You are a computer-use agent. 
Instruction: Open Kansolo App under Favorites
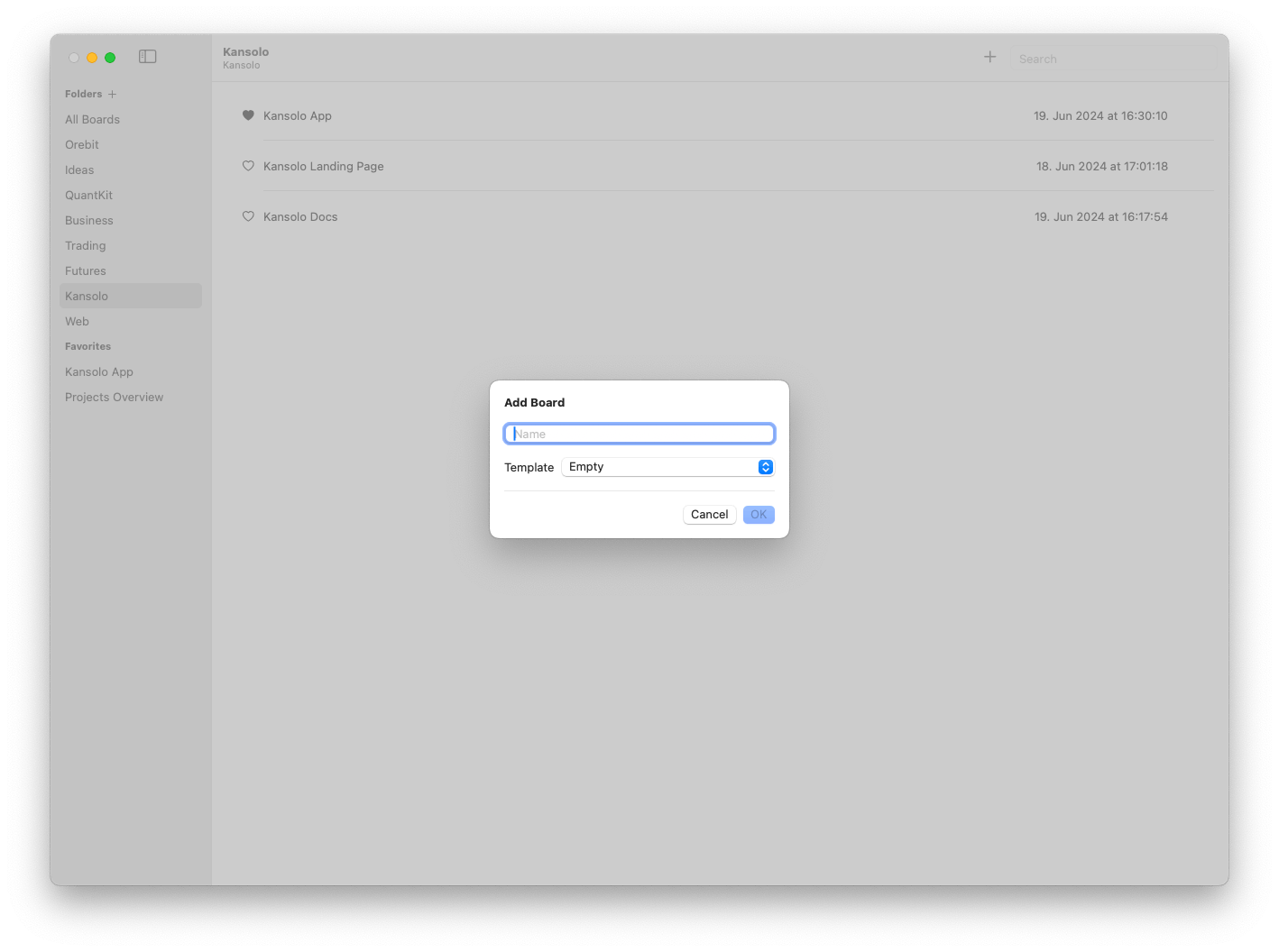131,371
